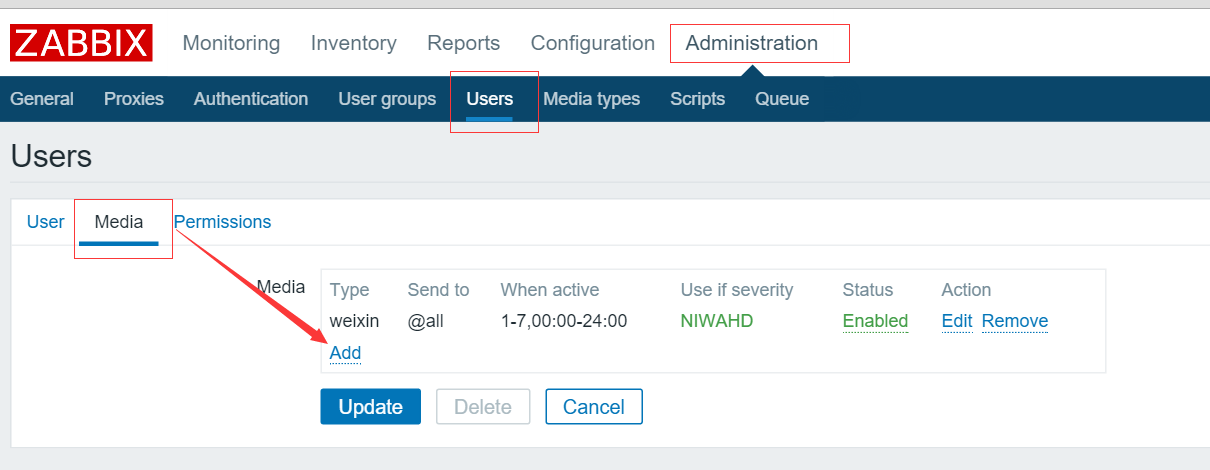Image resolution: width=1210 pixels, height=470 pixels.
Task: Select the Users submenu item
Action: point(490,99)
